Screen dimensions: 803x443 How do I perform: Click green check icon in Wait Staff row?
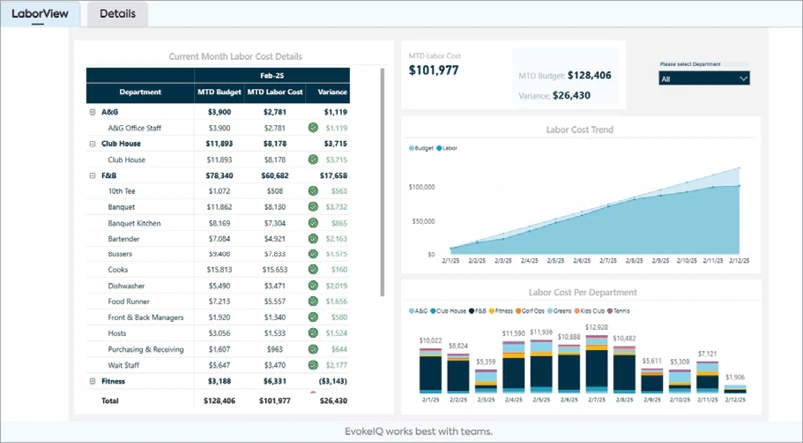(313, 365)
